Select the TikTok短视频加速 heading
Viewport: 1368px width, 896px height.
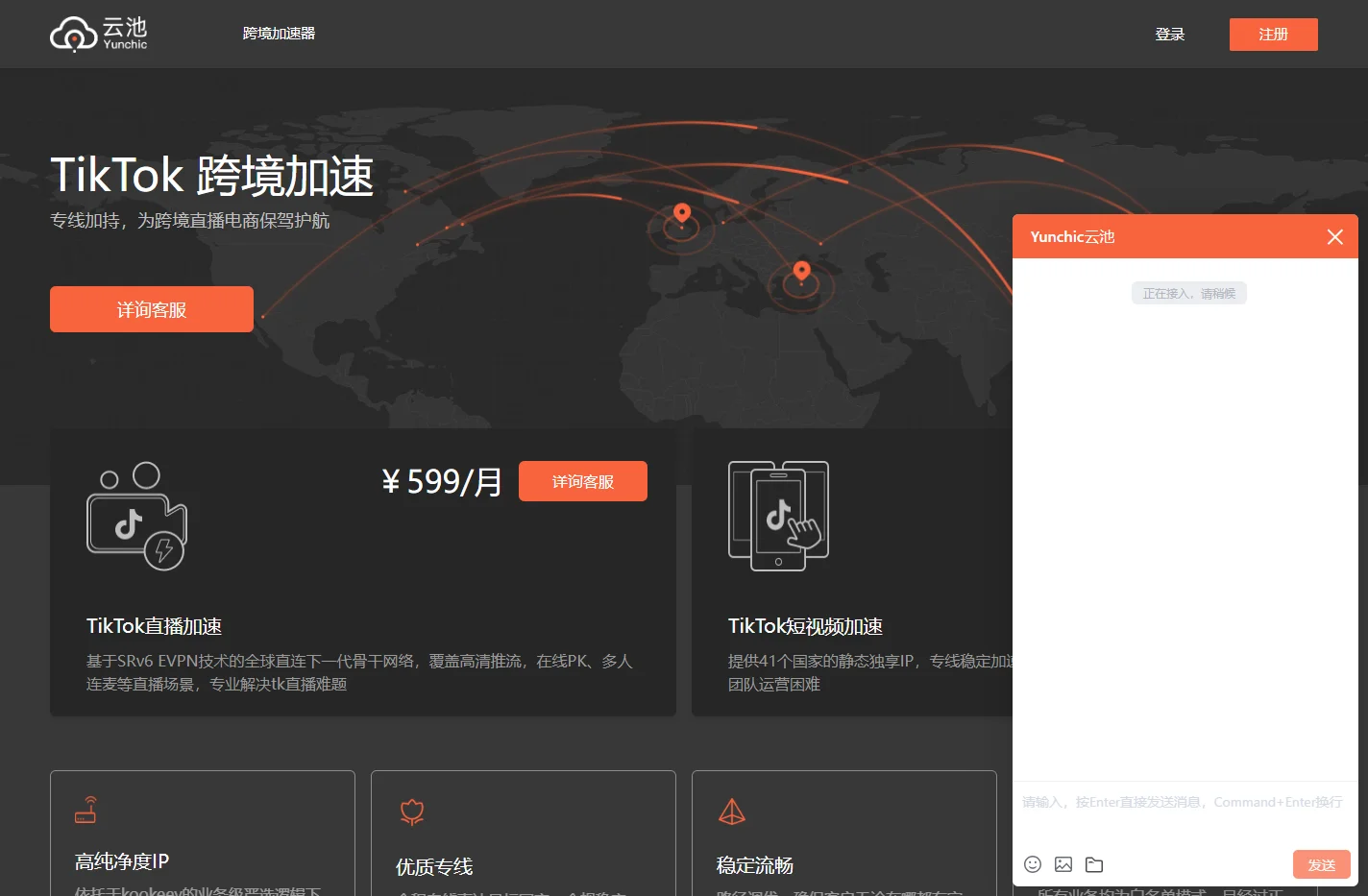[805, 626]
